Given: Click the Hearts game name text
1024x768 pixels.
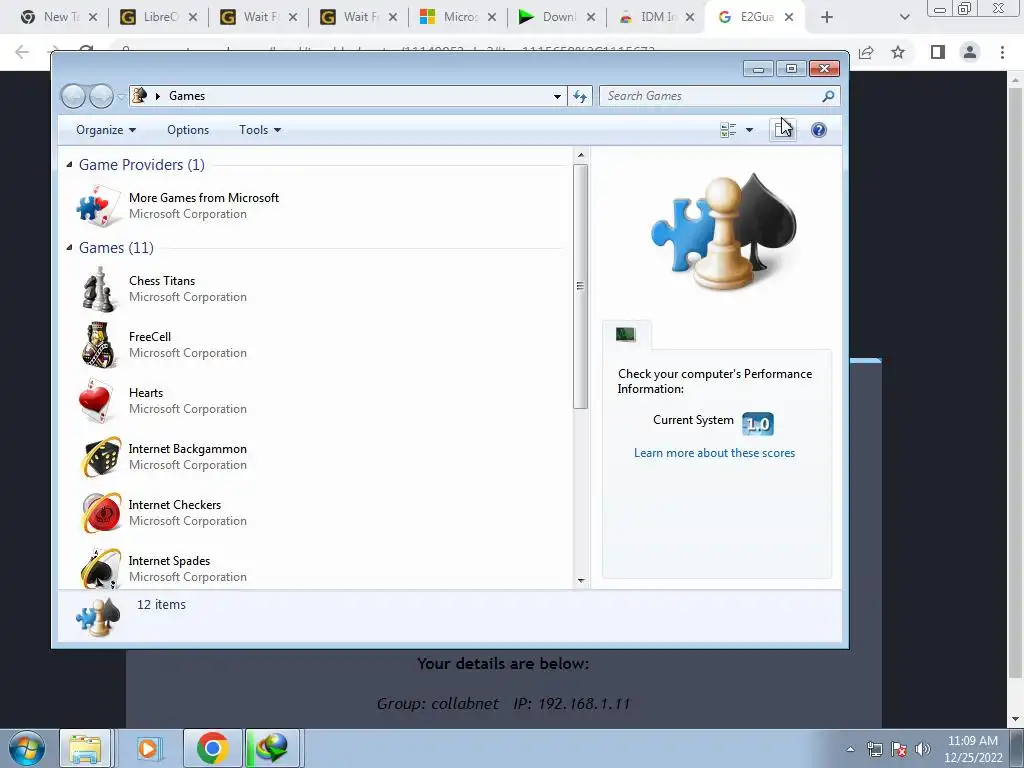Looking at the screenshot, I should pyautogui.click(x=146, y=392).
